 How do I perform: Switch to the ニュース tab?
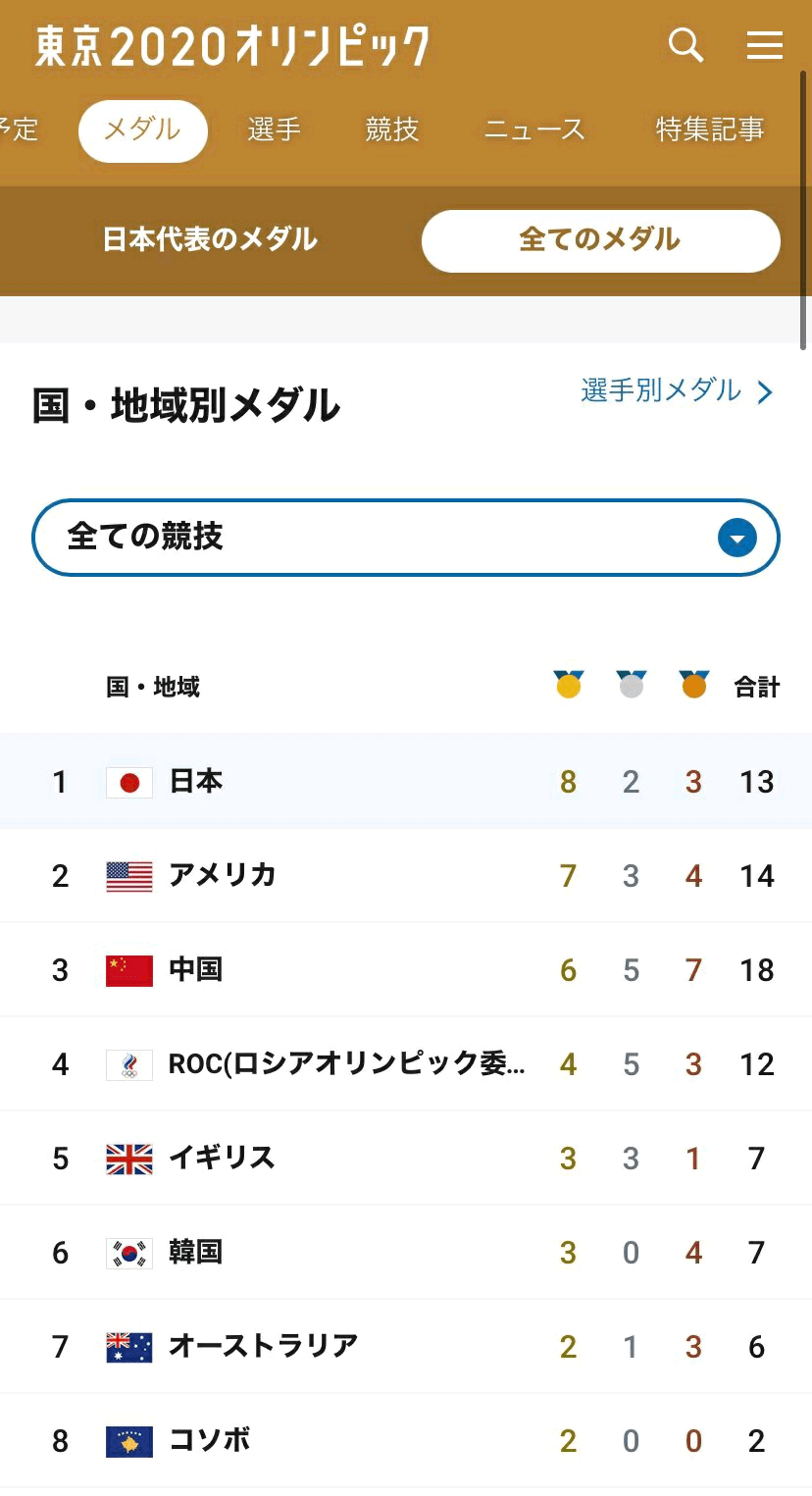(534, 129)
